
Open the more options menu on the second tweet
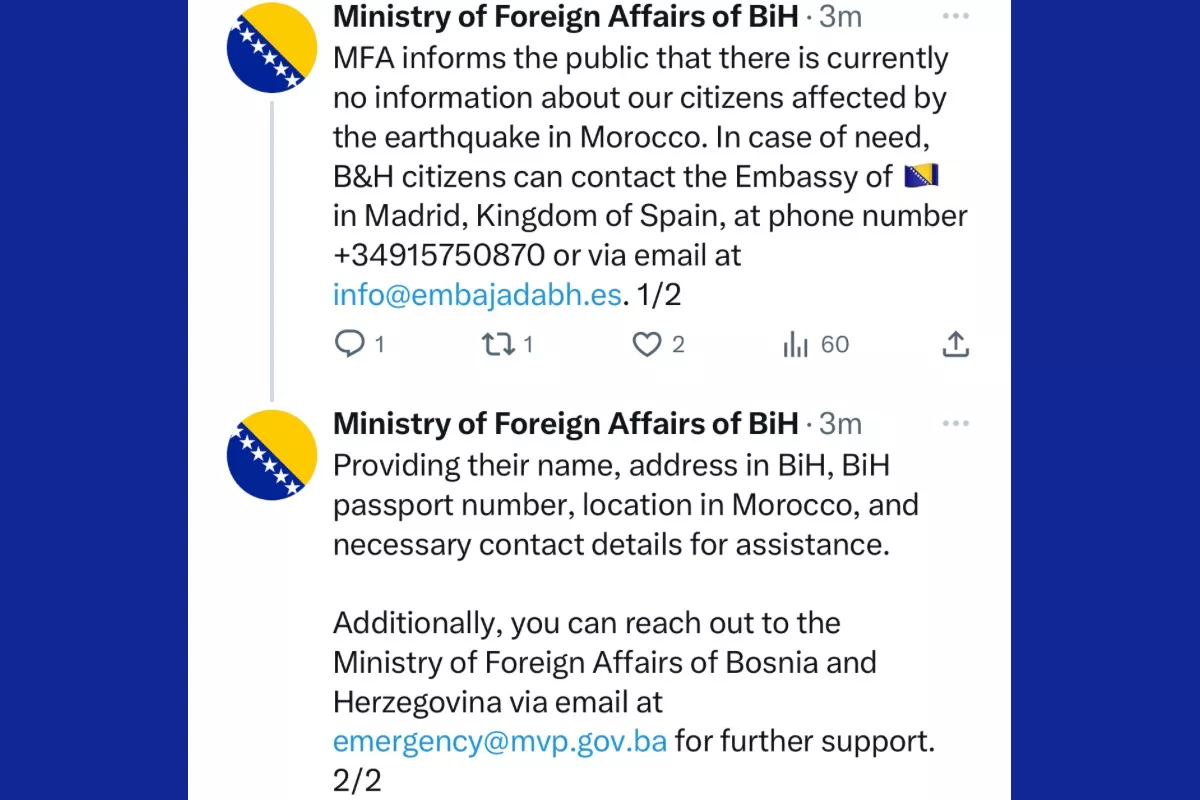(956, 424)
